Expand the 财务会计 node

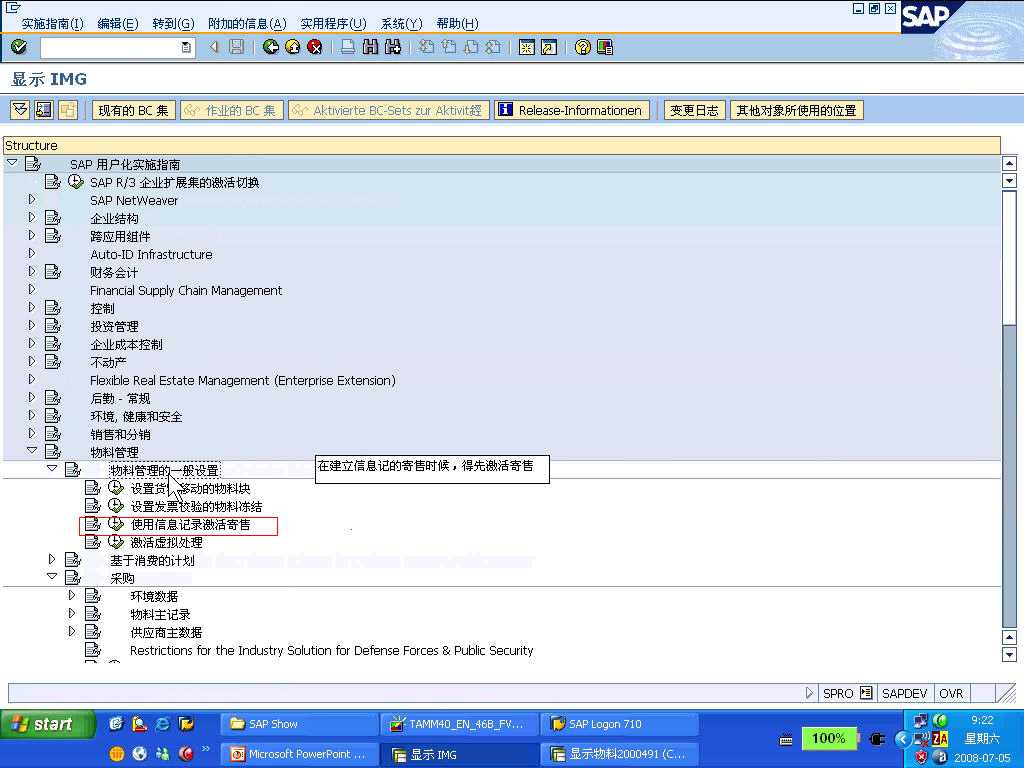(31, 271)
